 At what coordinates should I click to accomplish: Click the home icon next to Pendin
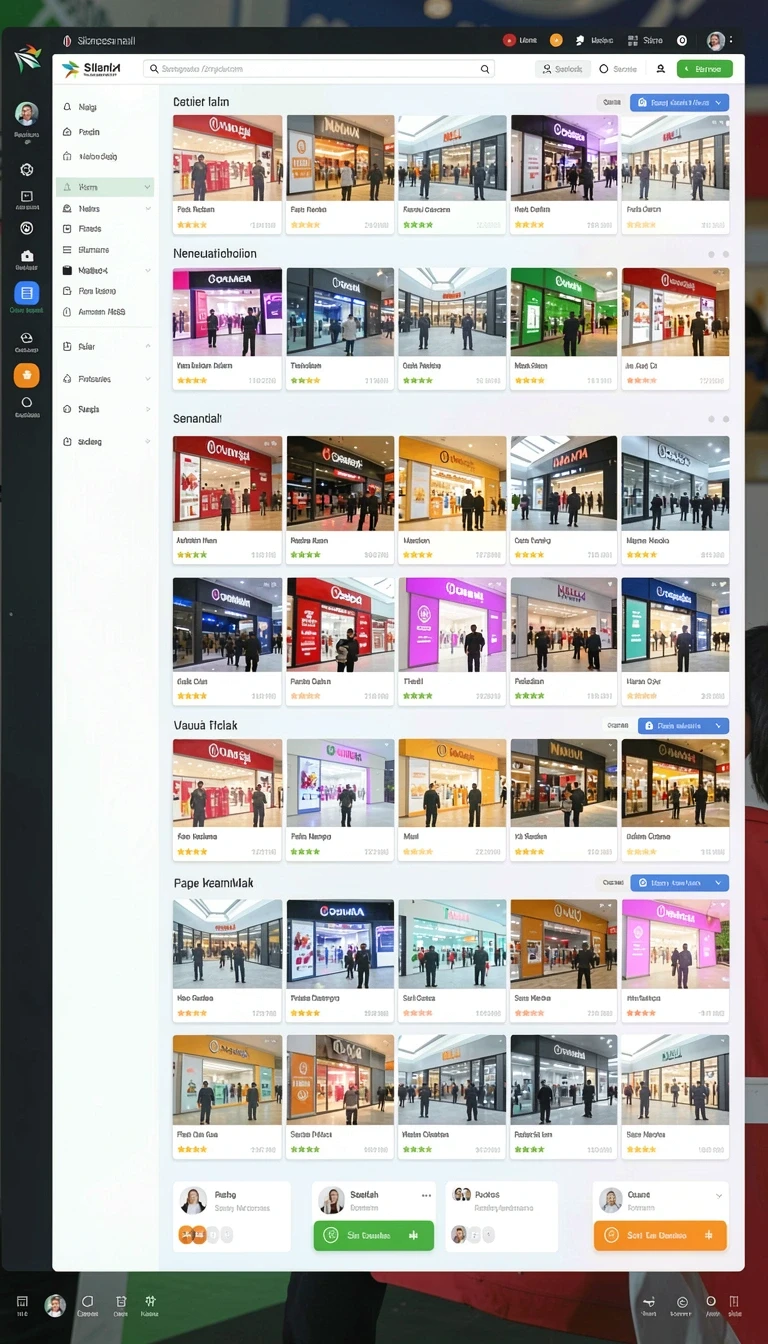pos(67,132)
